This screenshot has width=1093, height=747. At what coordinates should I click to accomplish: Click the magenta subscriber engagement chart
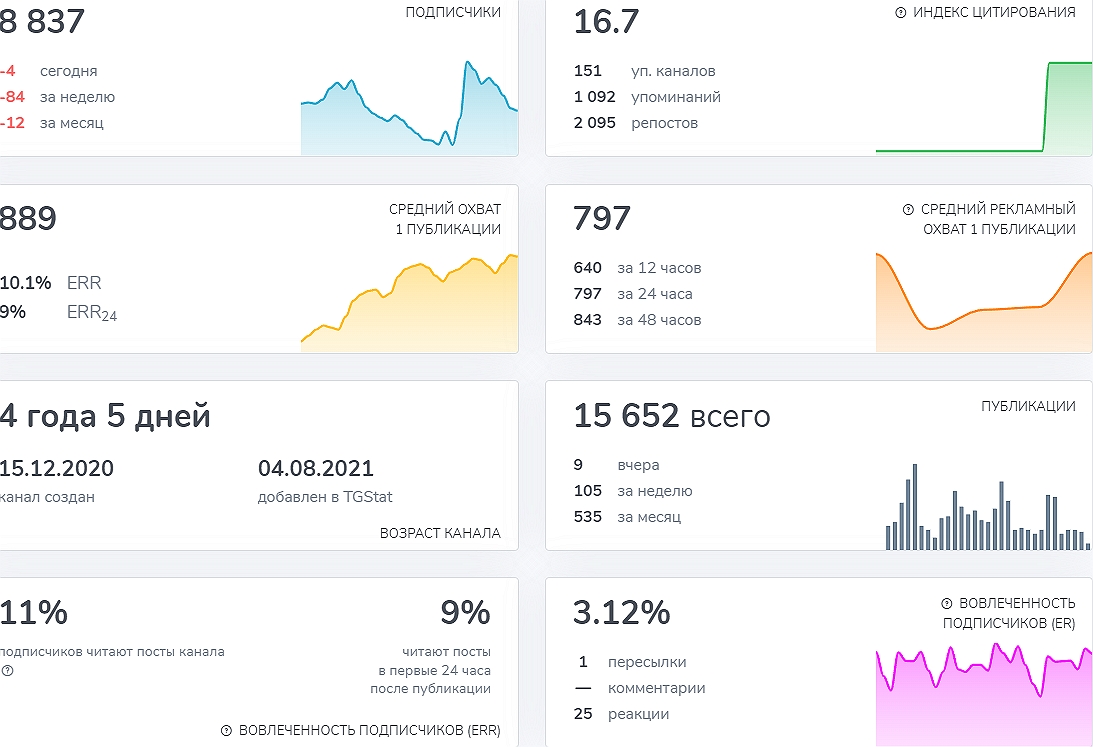tap(983, 690)
